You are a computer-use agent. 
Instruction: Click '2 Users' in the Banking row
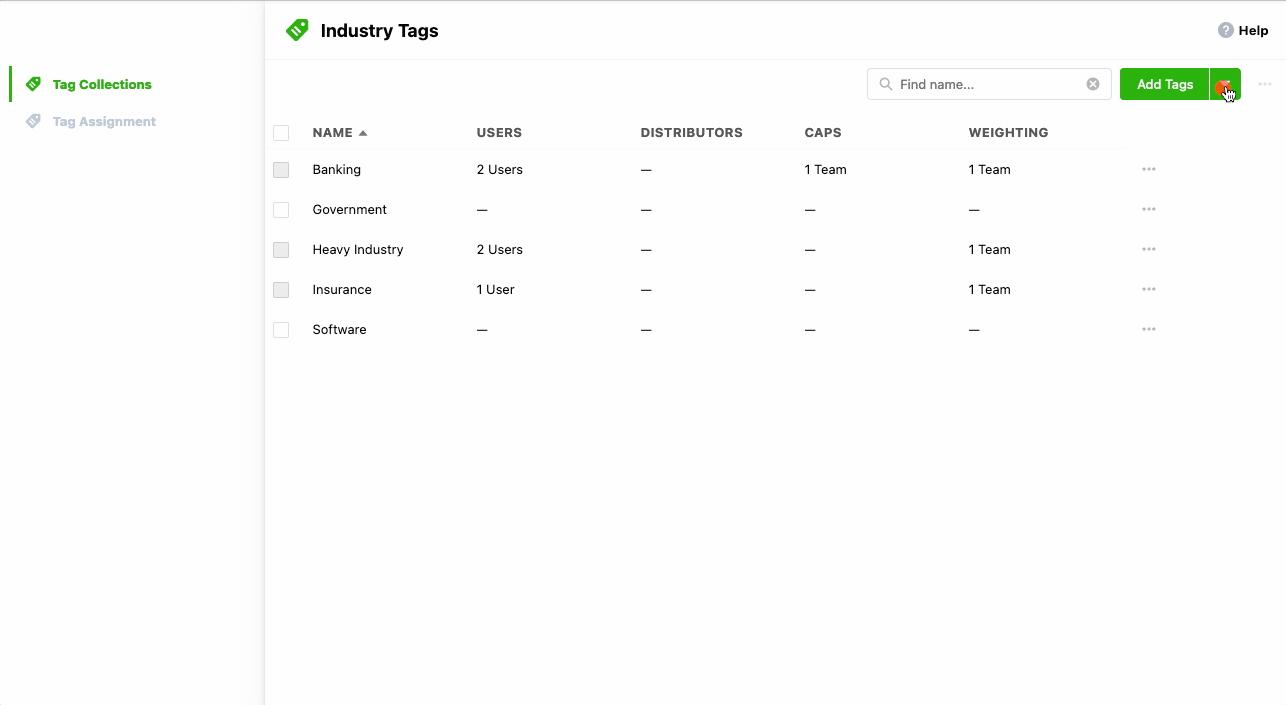499,169
